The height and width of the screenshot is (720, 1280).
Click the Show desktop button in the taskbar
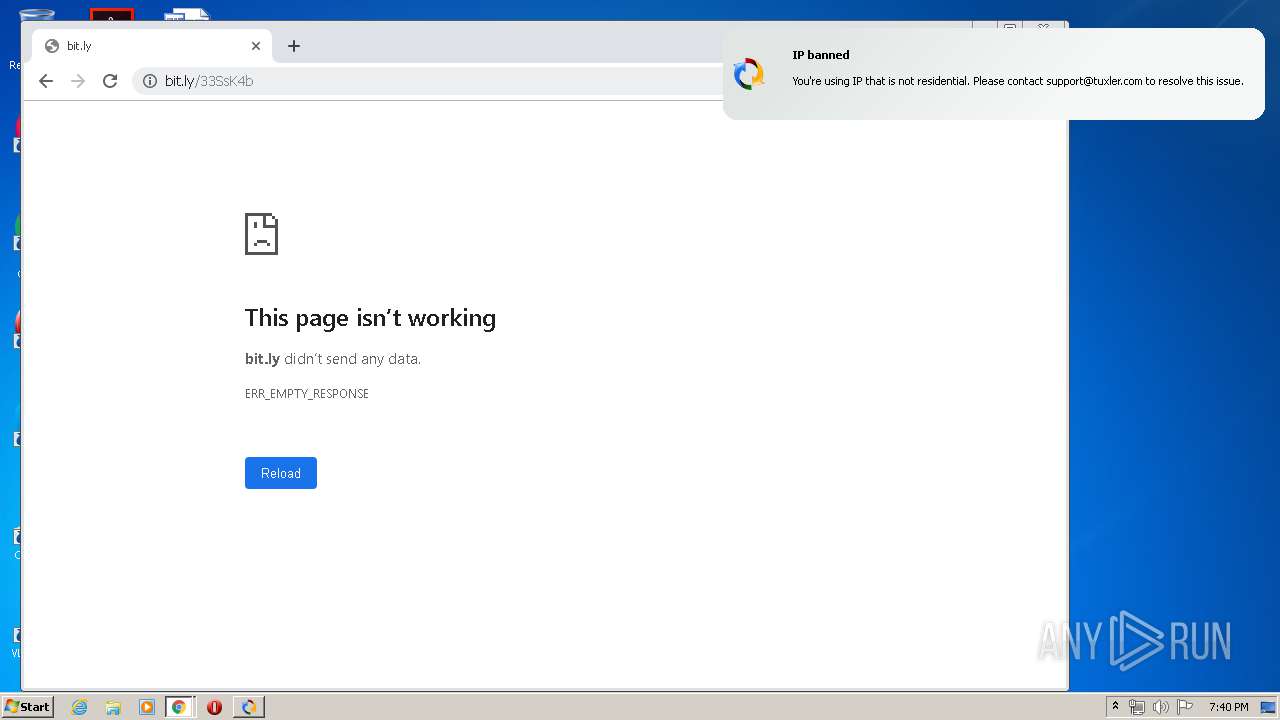point(1269,707)
